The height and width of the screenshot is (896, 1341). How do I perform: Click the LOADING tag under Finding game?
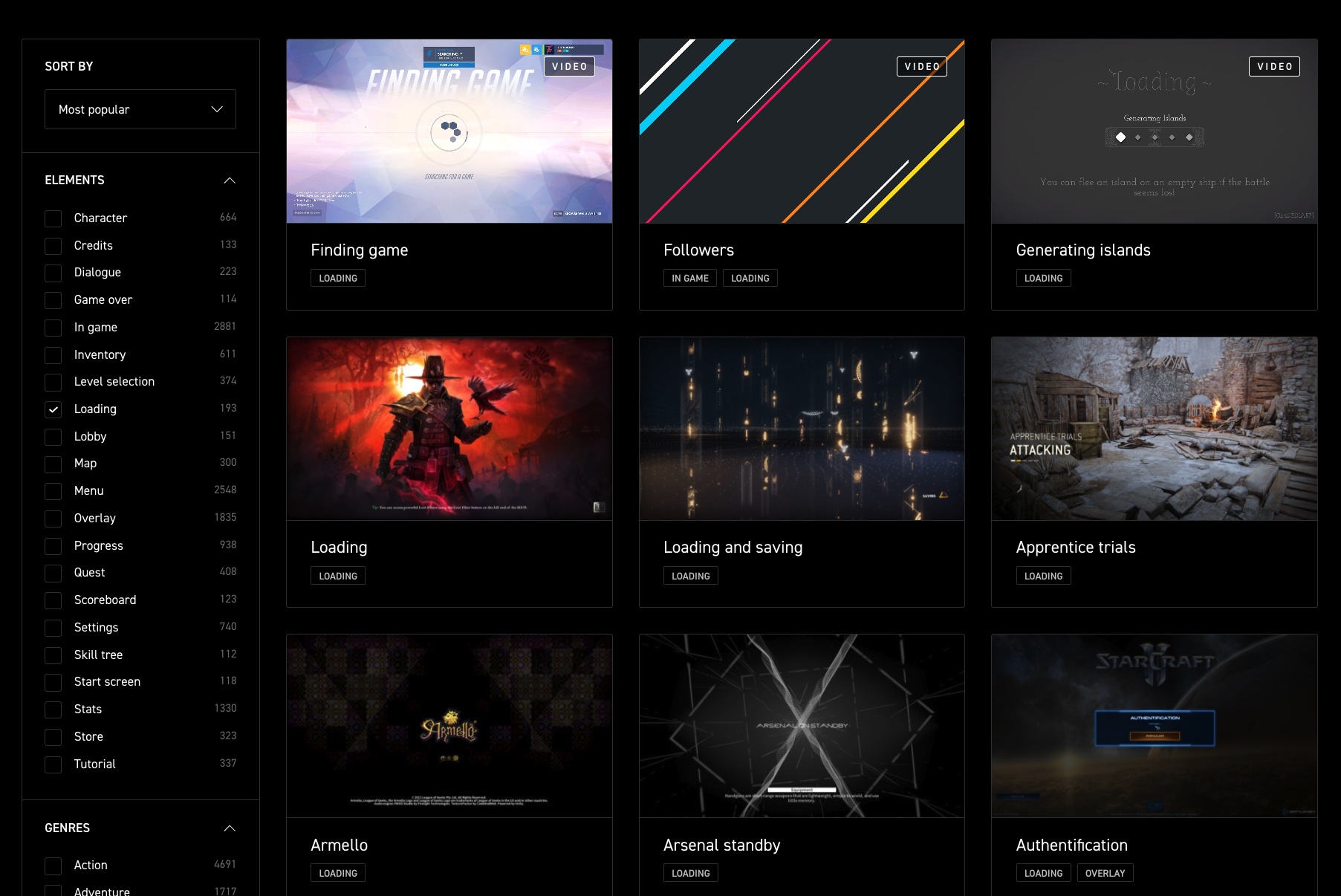tap(338, 279)
